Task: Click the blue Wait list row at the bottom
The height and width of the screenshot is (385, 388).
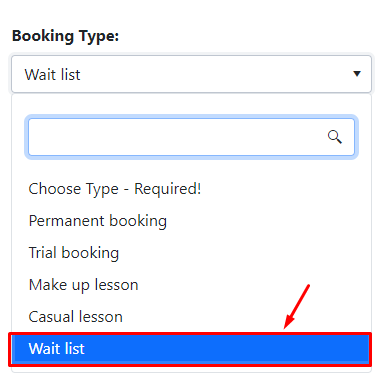Action: 191,349
